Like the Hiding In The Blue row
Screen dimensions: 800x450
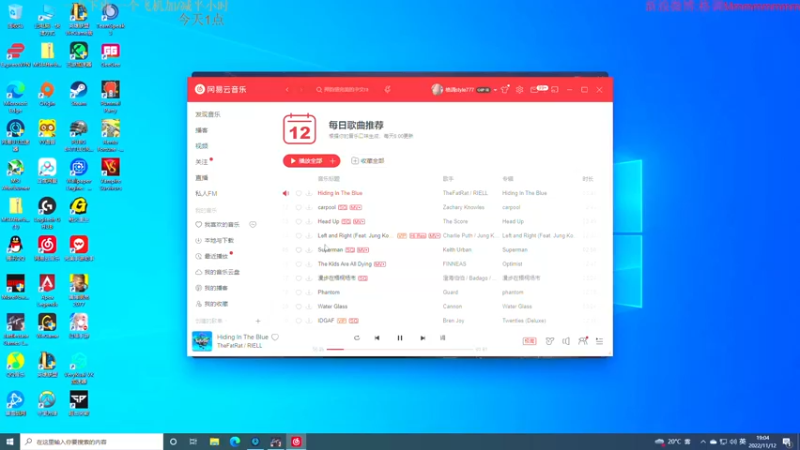click(x=299, y=193)
